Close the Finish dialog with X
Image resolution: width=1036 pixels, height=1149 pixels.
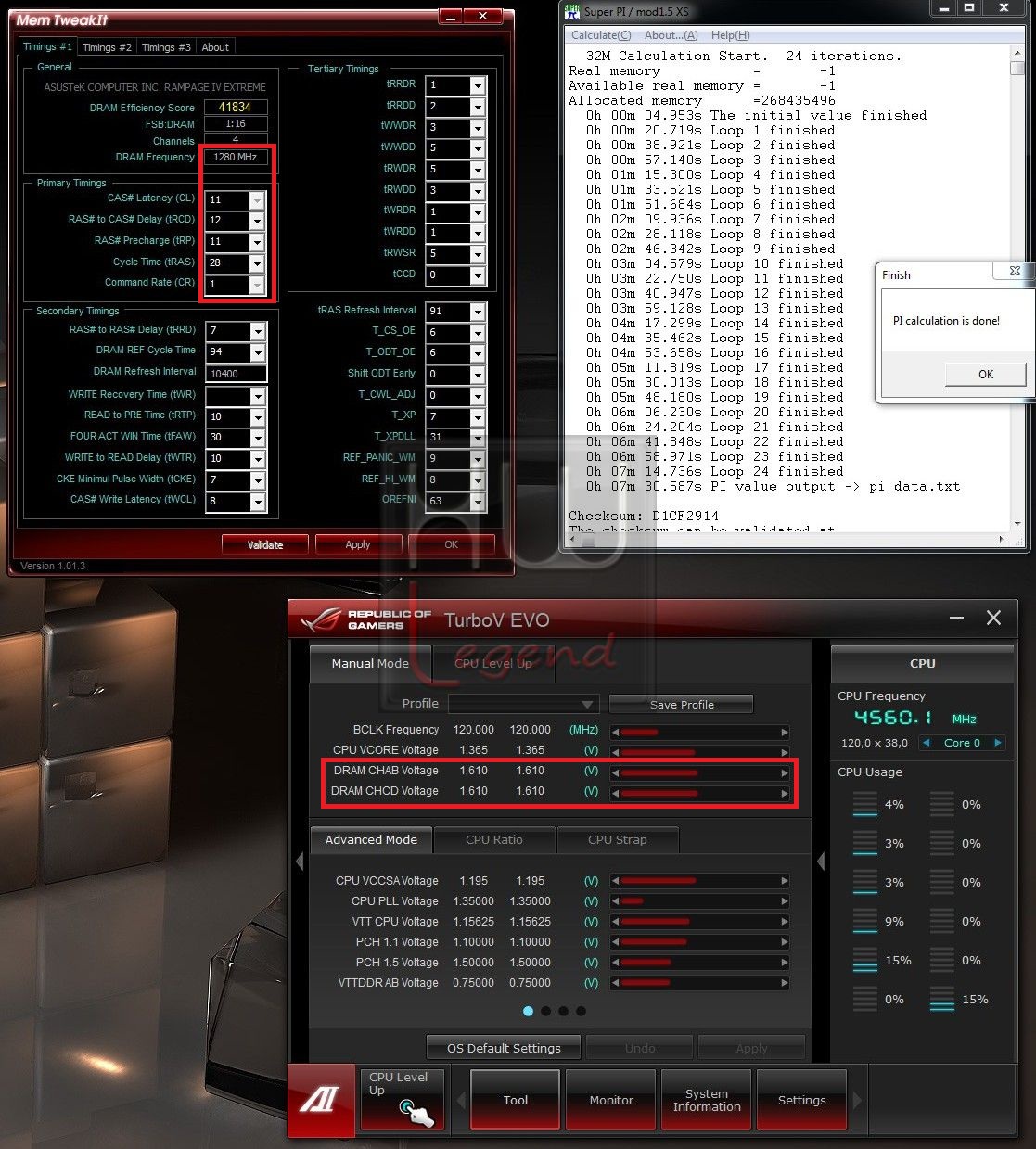(x=1015, y=272)
